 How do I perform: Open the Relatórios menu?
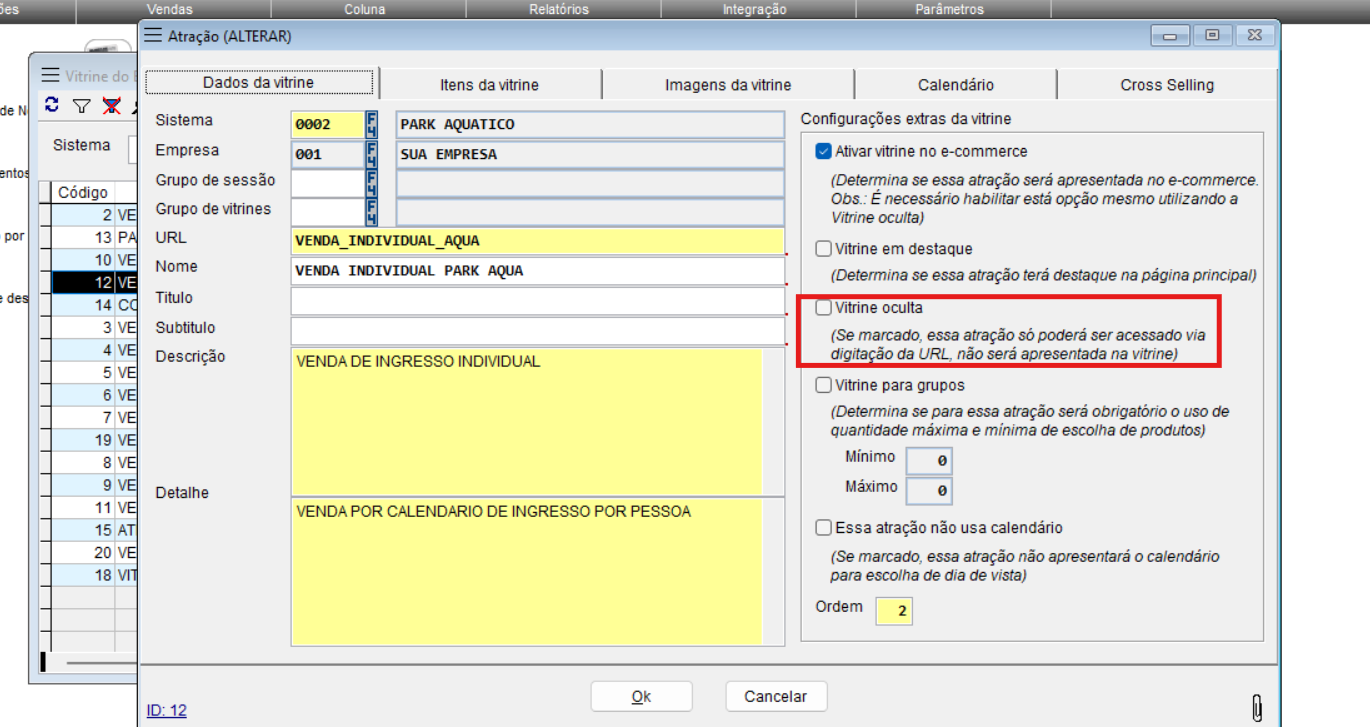[559, 9]
